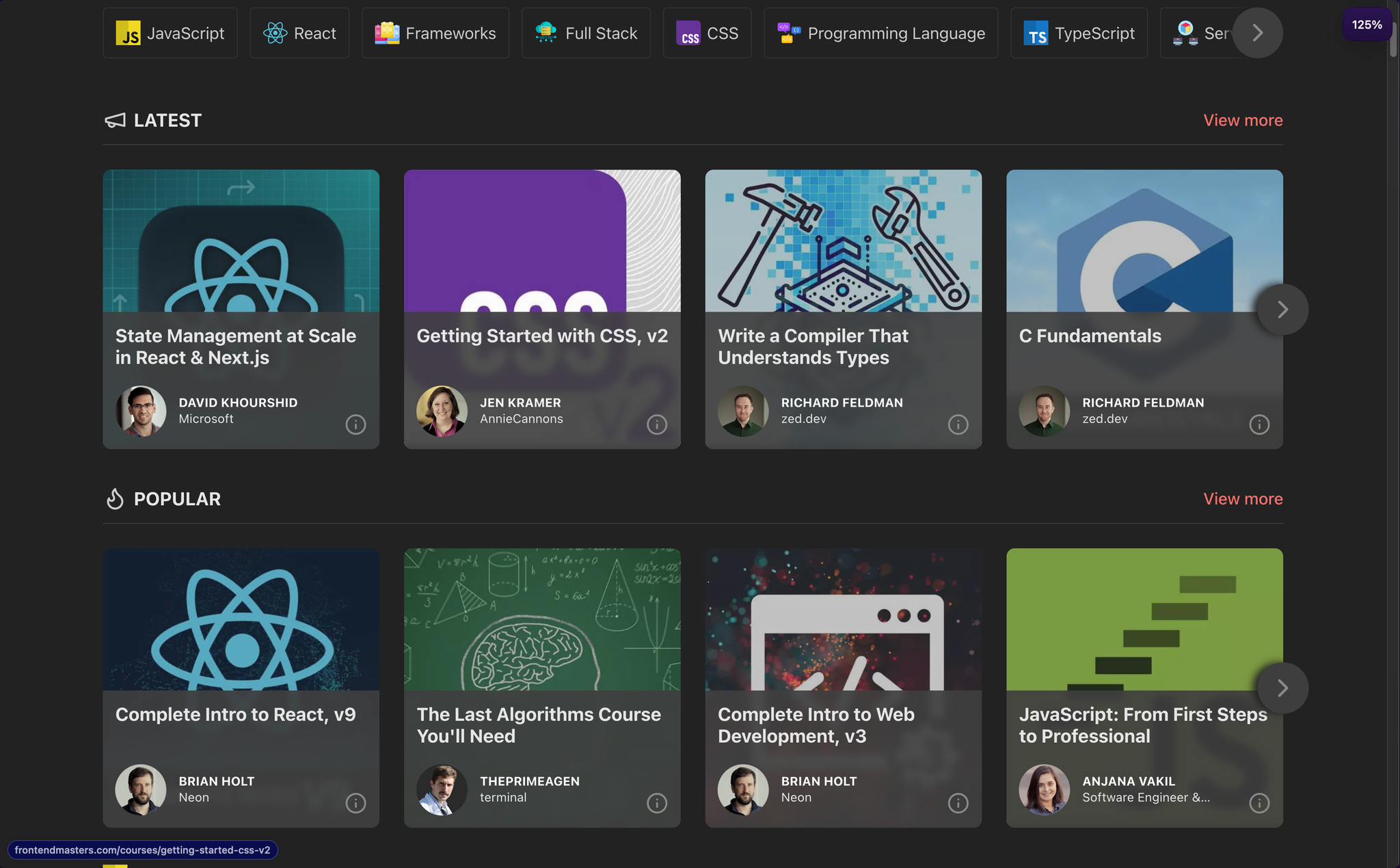Click the LATEST section heading

(x=167, y=120)
